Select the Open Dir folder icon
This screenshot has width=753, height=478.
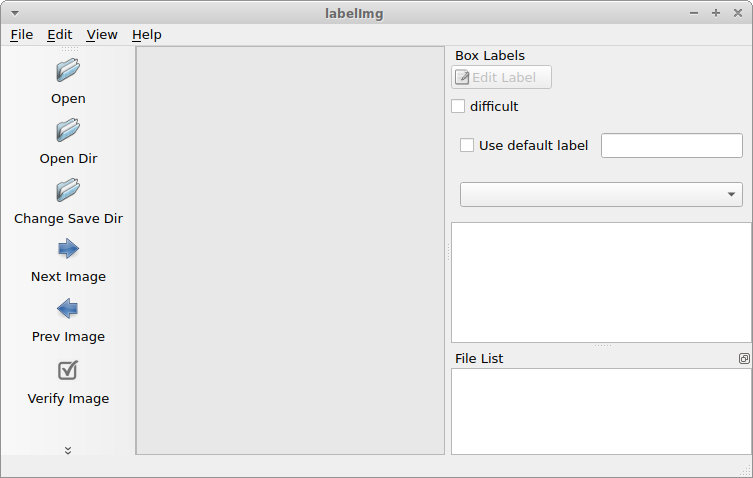68,130
